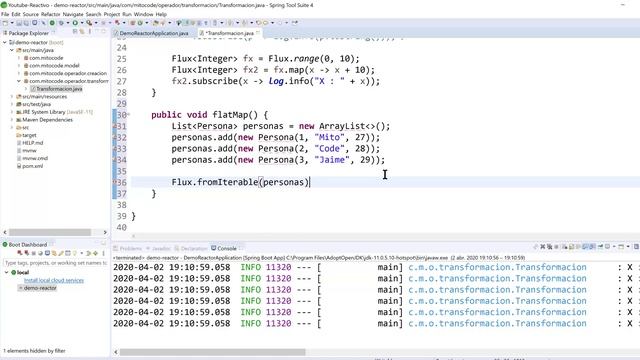Click the Stop icon in Boot Dashboard toolbar
The image size is (640, 360).
(x=33, y=253)
